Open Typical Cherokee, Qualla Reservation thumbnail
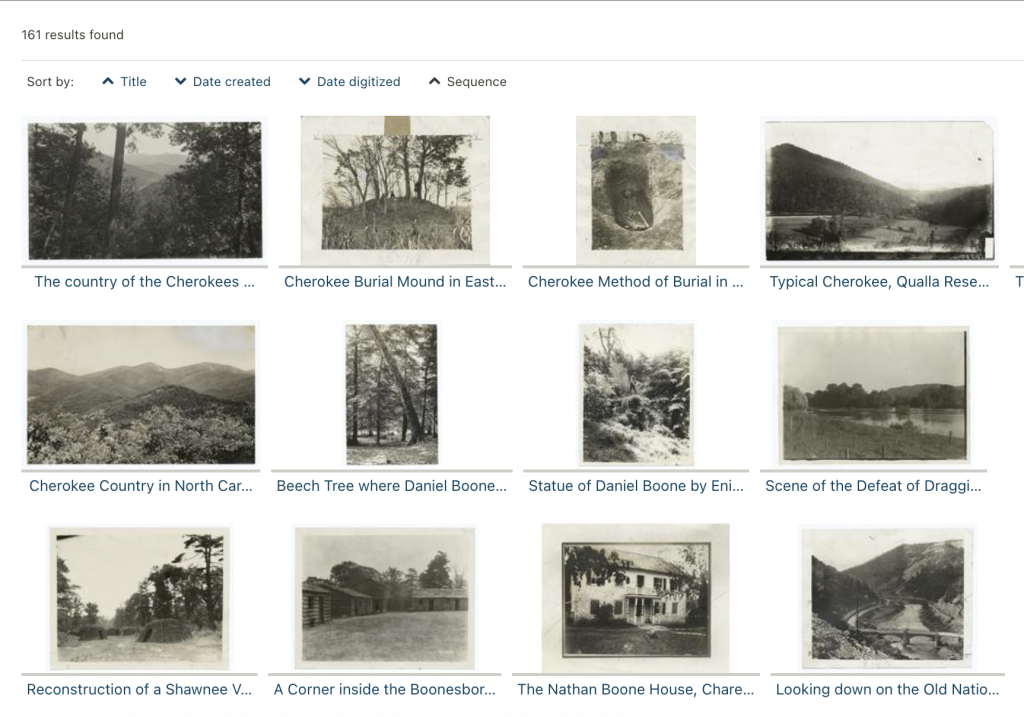The height and width of the screenshot is (717, 1024). pyautogui.click(x=880, y=191)
